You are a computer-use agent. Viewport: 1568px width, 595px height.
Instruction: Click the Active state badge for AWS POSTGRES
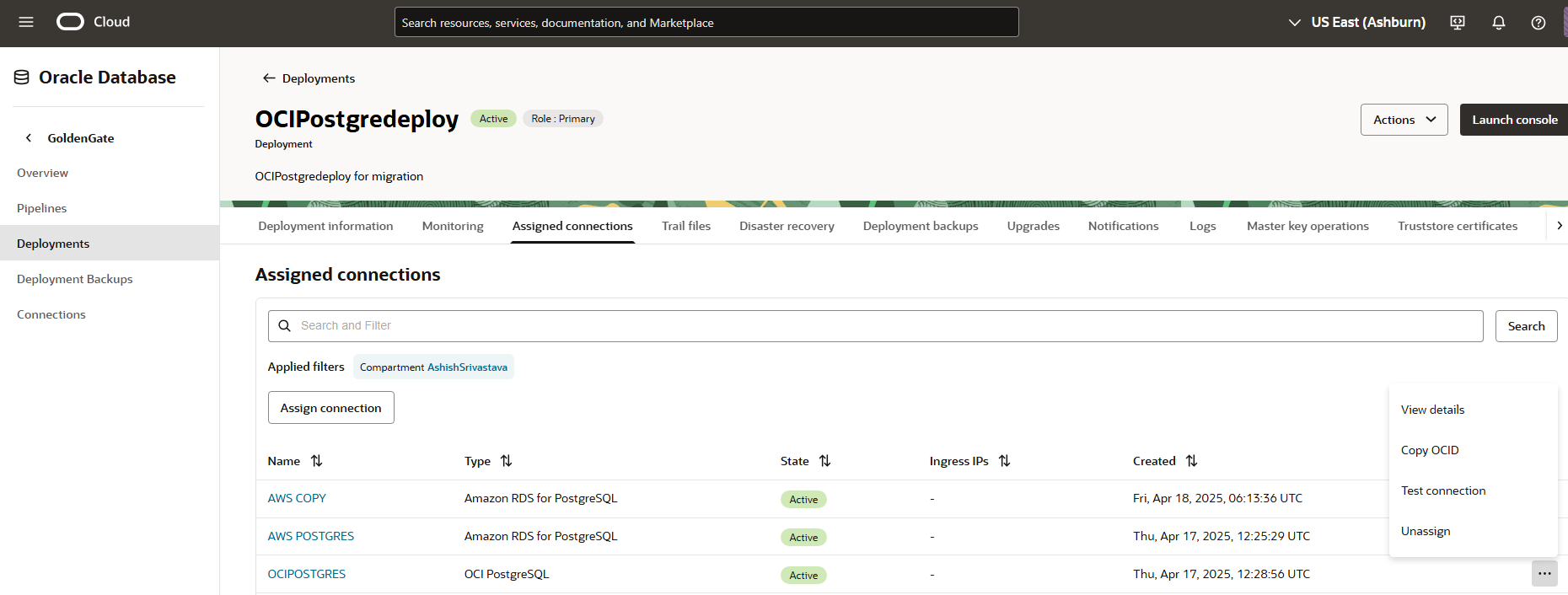803,538
